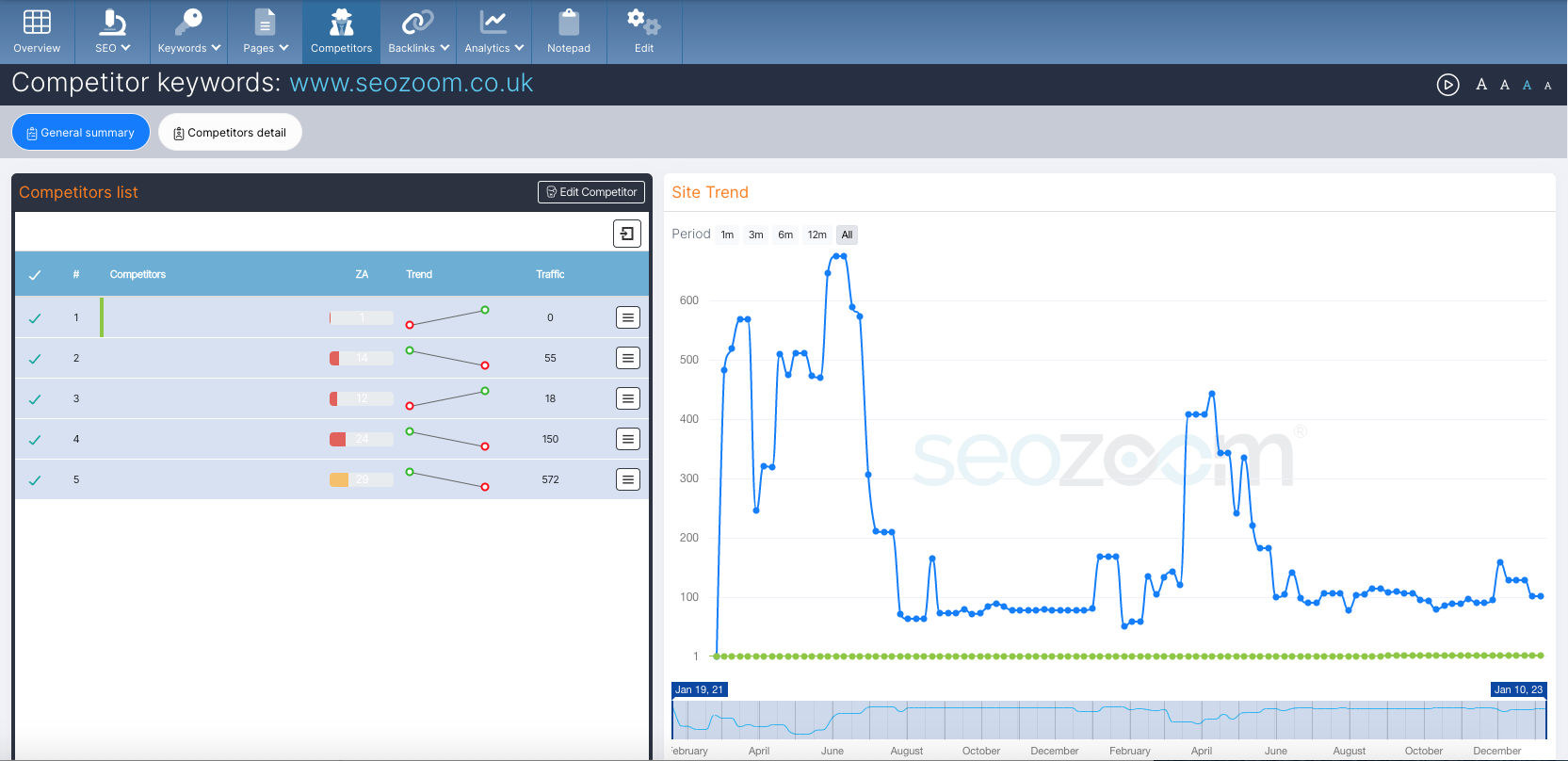Set second-largest font size A
Image resolution: width=1568 pixels, height=761 pixels.
(x=1505, y=85)
